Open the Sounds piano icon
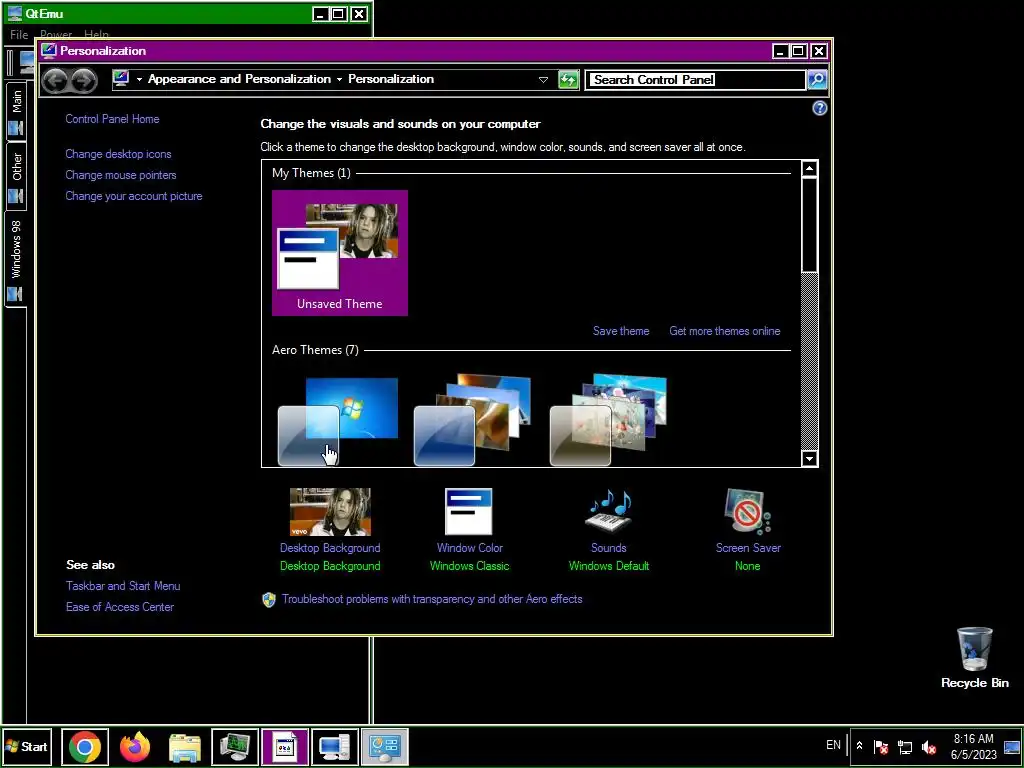Viewport: 1024px width, 768px height. pos(609,512)
